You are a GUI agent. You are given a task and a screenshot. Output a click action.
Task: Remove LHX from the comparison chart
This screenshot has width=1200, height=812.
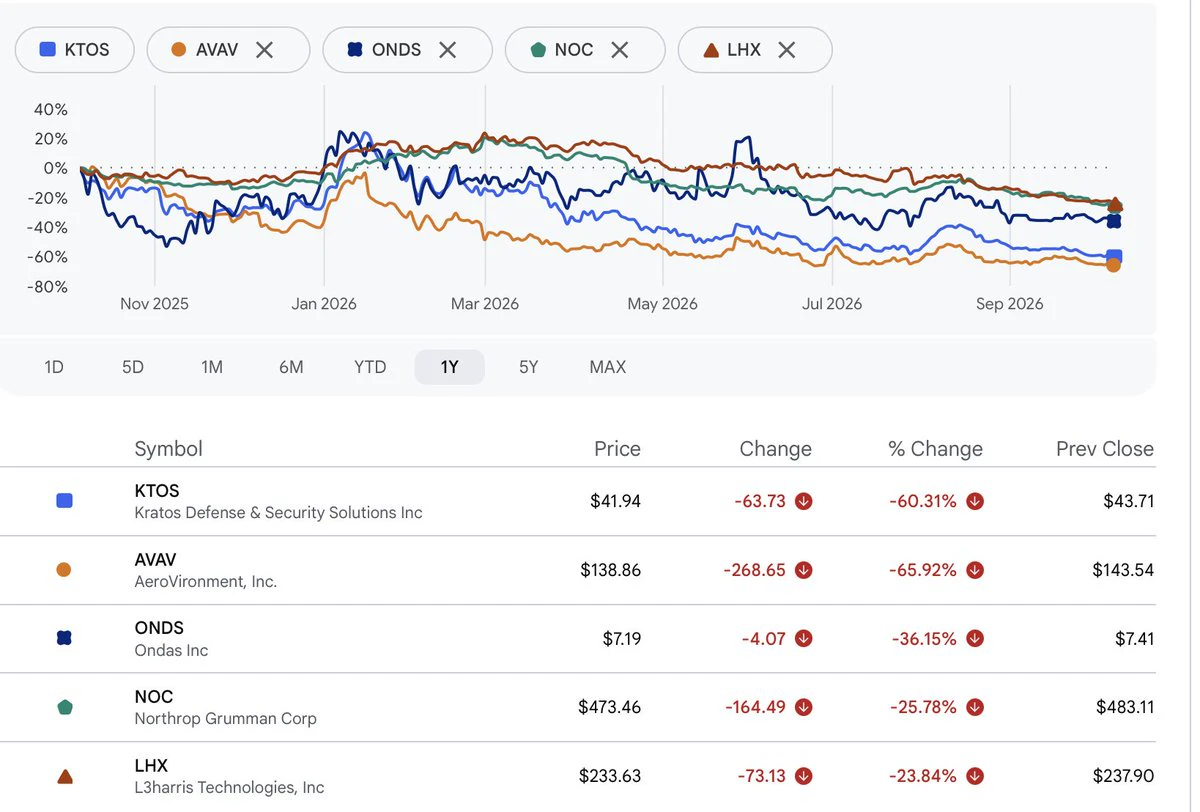click(787, 50)
